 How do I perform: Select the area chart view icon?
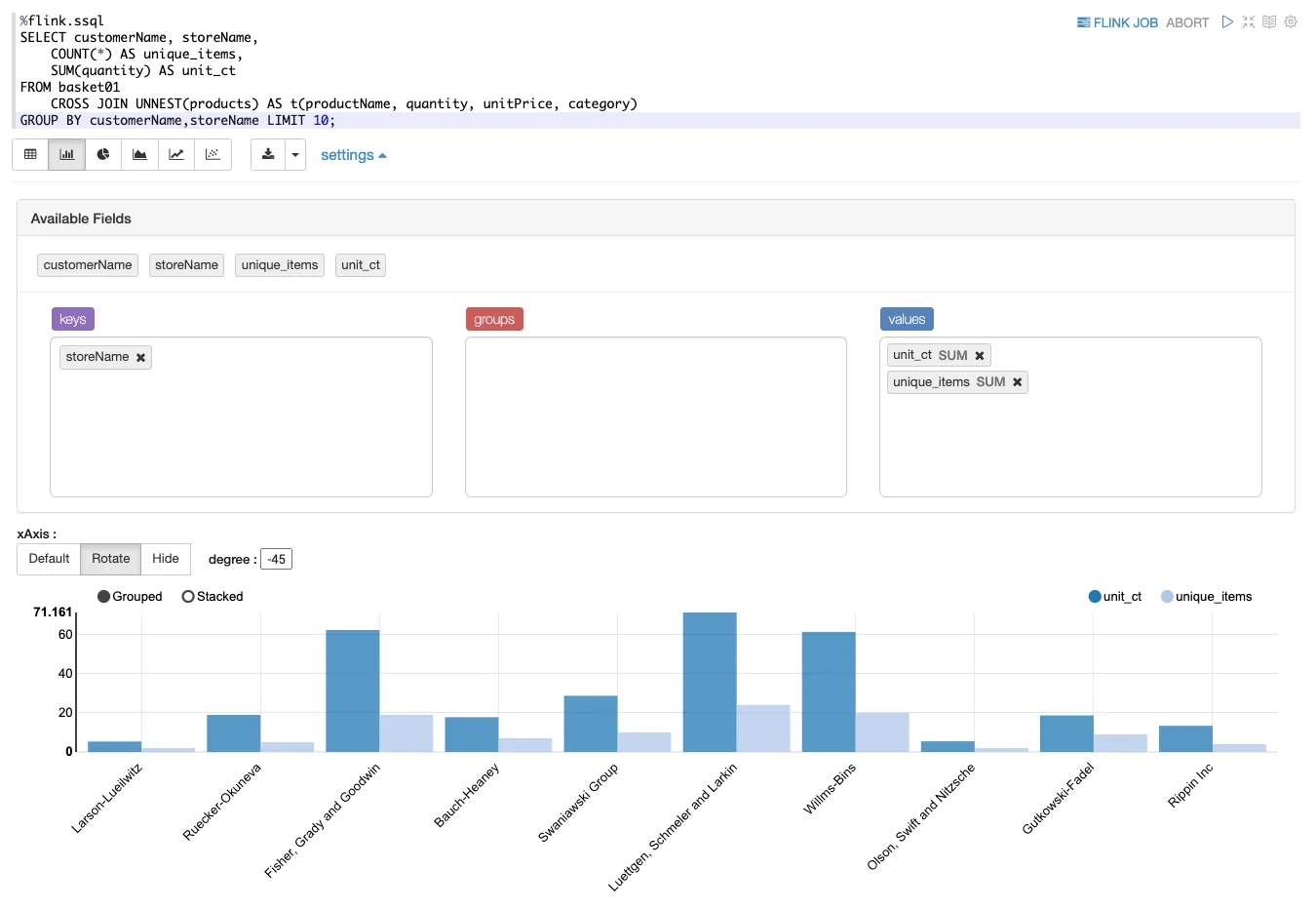(x=139, y=154)
